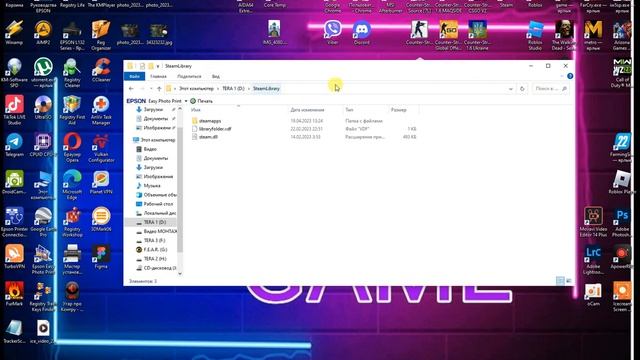Image resolution: width=640 pixels, height=360 pixels.
Task: Open AnVir Task Manager shortcut
Action: tap(101, 109)
